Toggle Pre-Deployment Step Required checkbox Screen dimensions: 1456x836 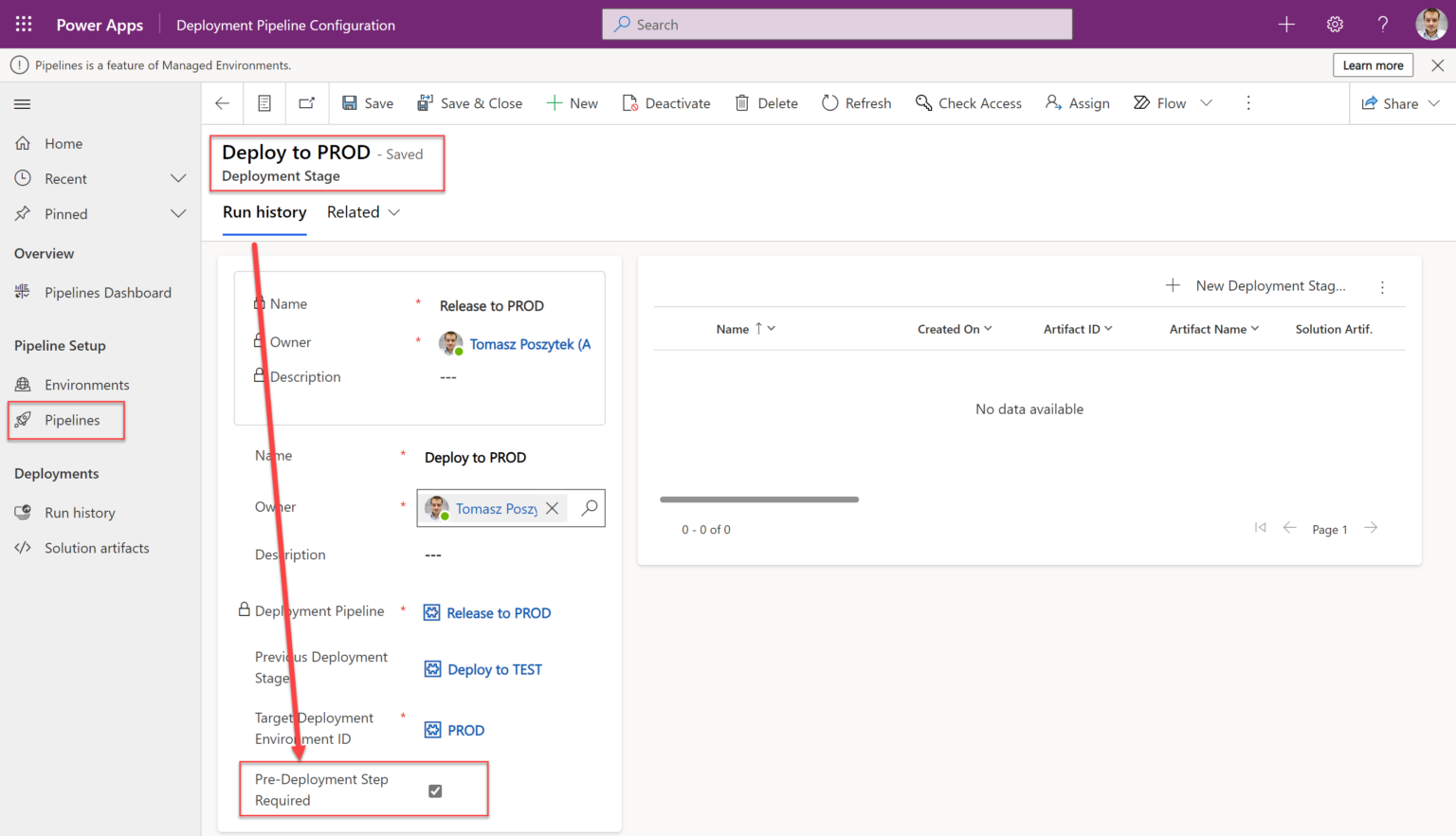click(435, 791)
